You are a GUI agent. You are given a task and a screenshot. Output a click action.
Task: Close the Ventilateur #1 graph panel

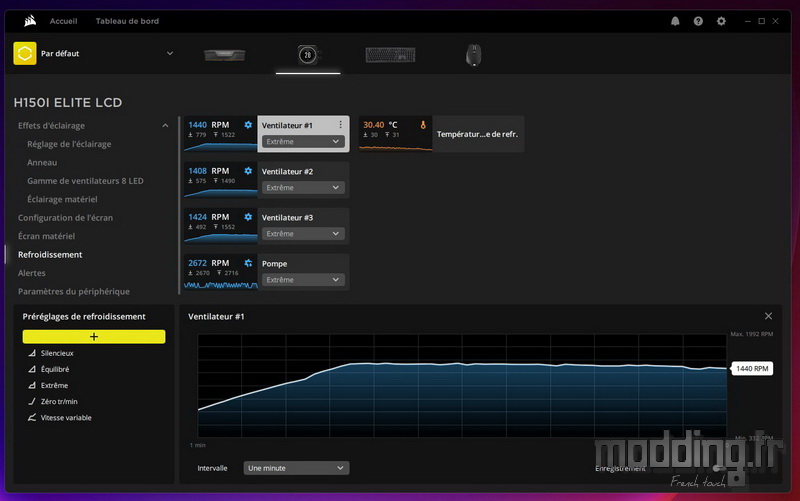[x=768, y=316]
